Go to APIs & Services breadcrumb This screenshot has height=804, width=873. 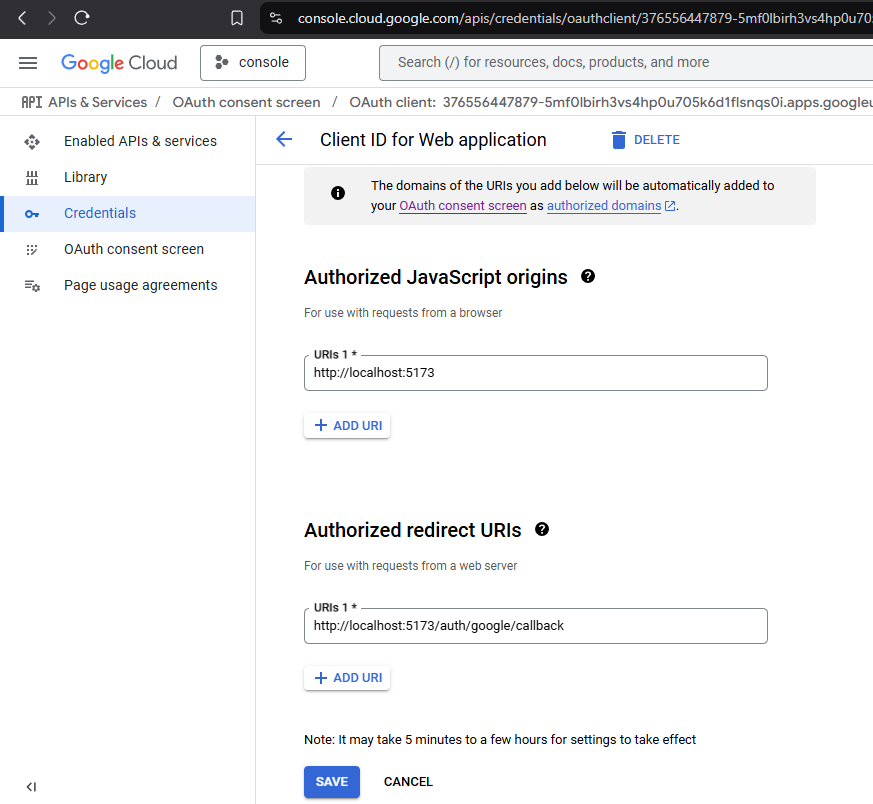pyautogui.click(x=97, y=102)
